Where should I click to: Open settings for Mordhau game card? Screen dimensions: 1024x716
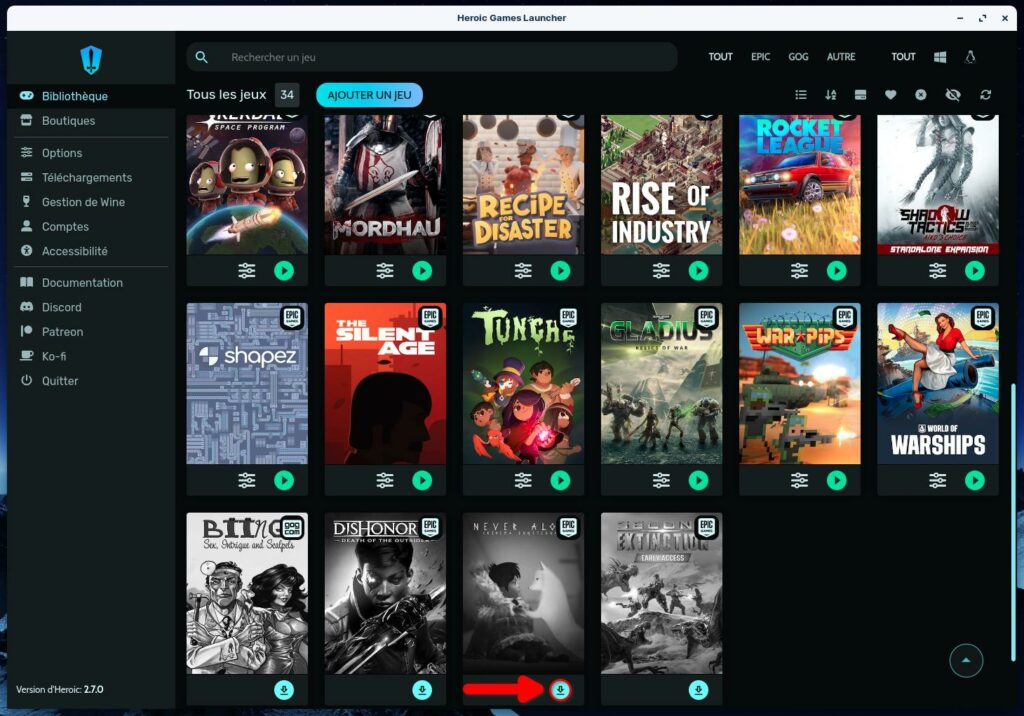pos(385,271)
